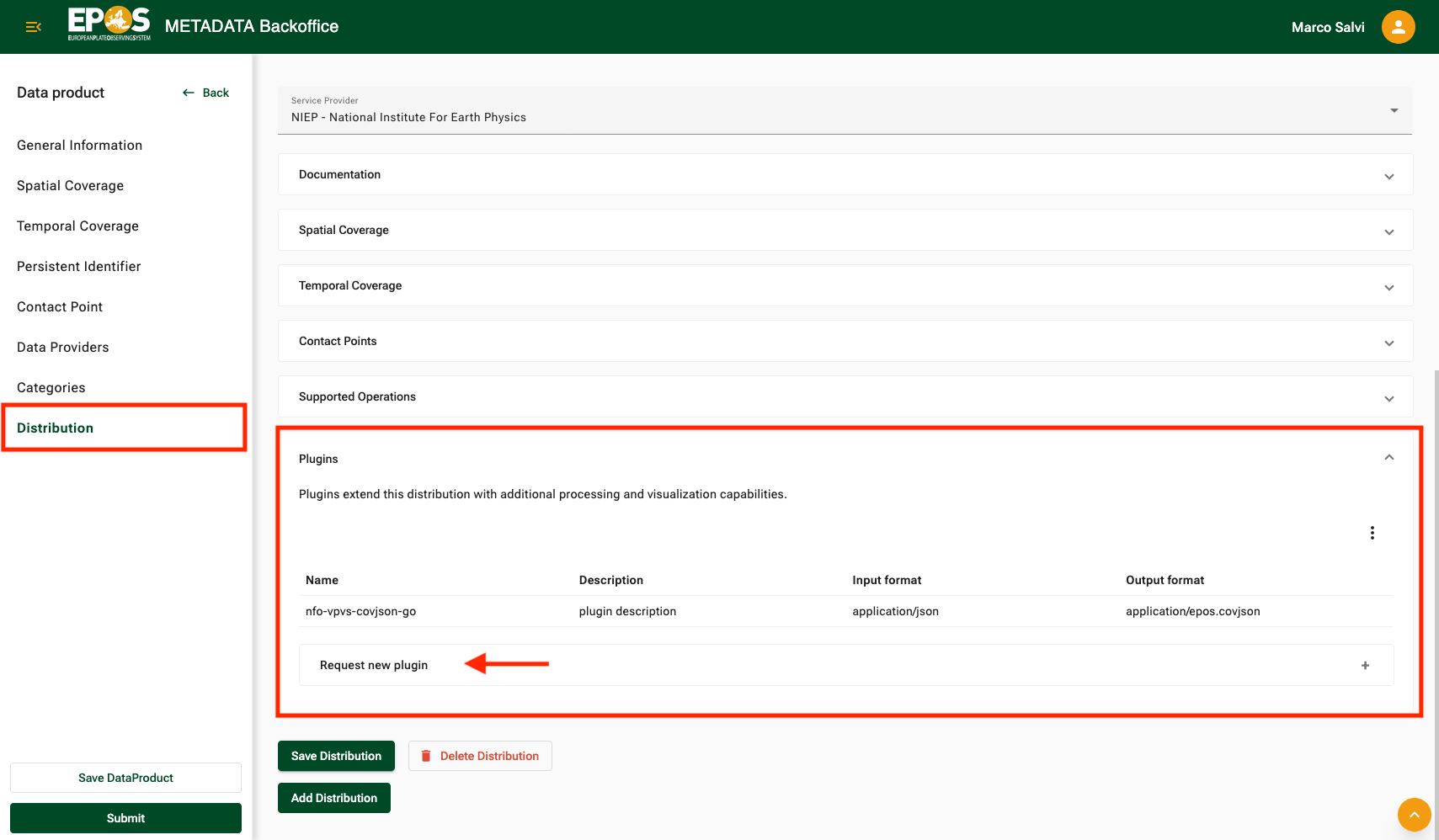Click the Save Distribution button

[335, 755]
